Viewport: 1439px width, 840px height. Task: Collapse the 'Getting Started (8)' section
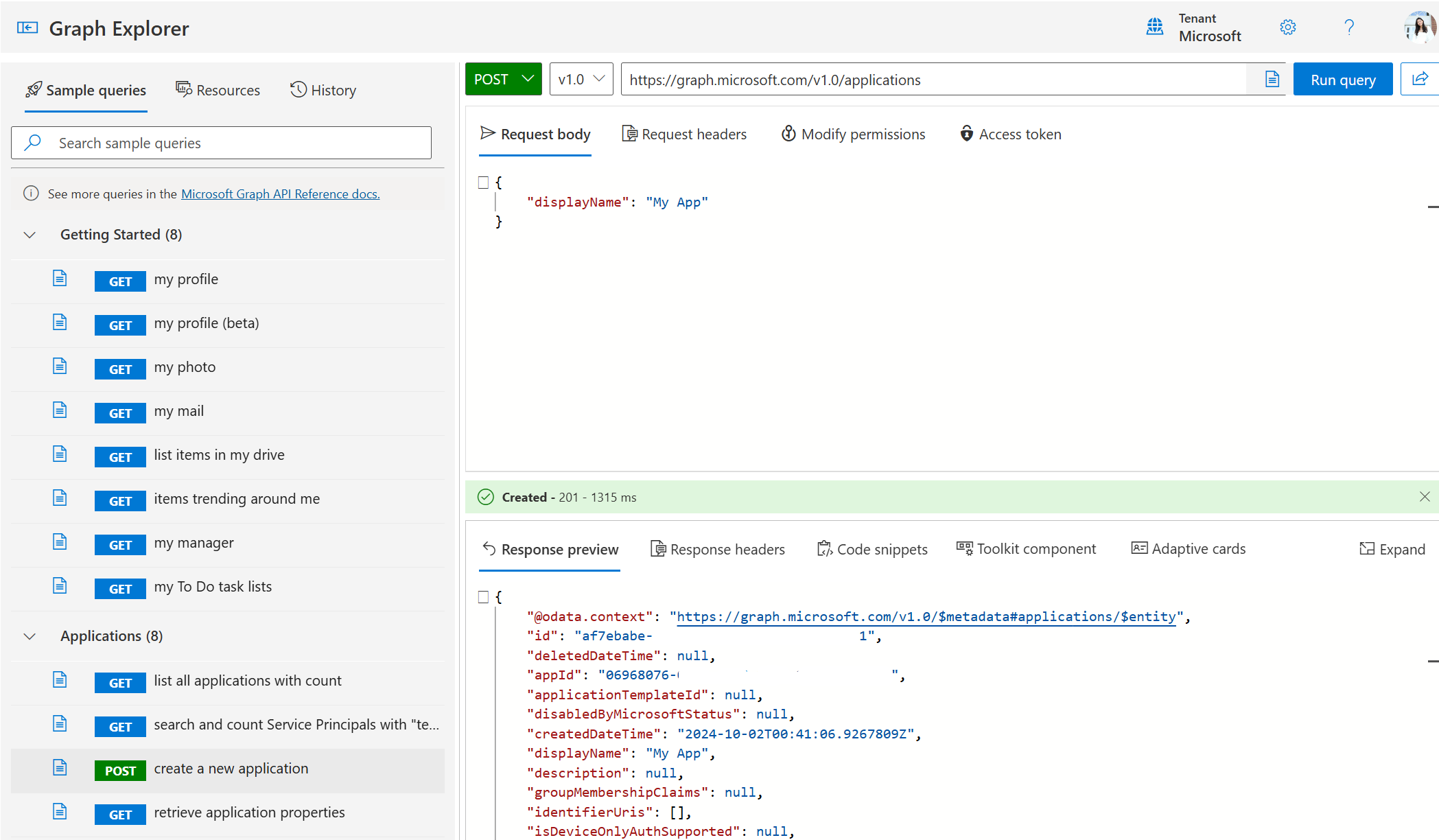[x=30, y=234]
